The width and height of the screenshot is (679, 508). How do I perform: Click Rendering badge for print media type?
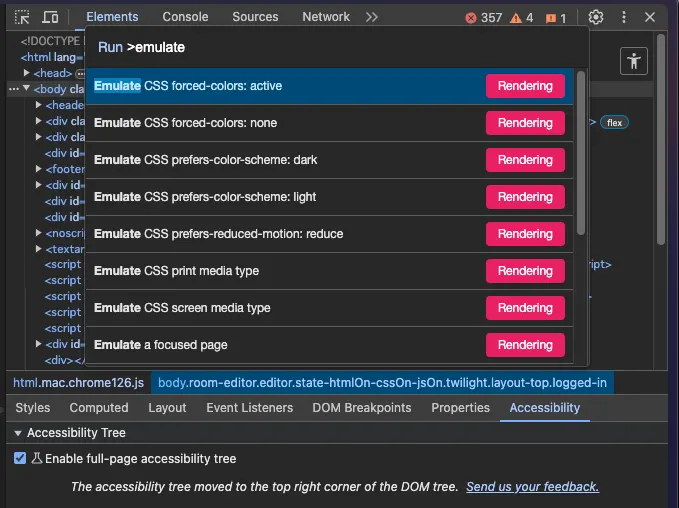click(x=525, y=271)
